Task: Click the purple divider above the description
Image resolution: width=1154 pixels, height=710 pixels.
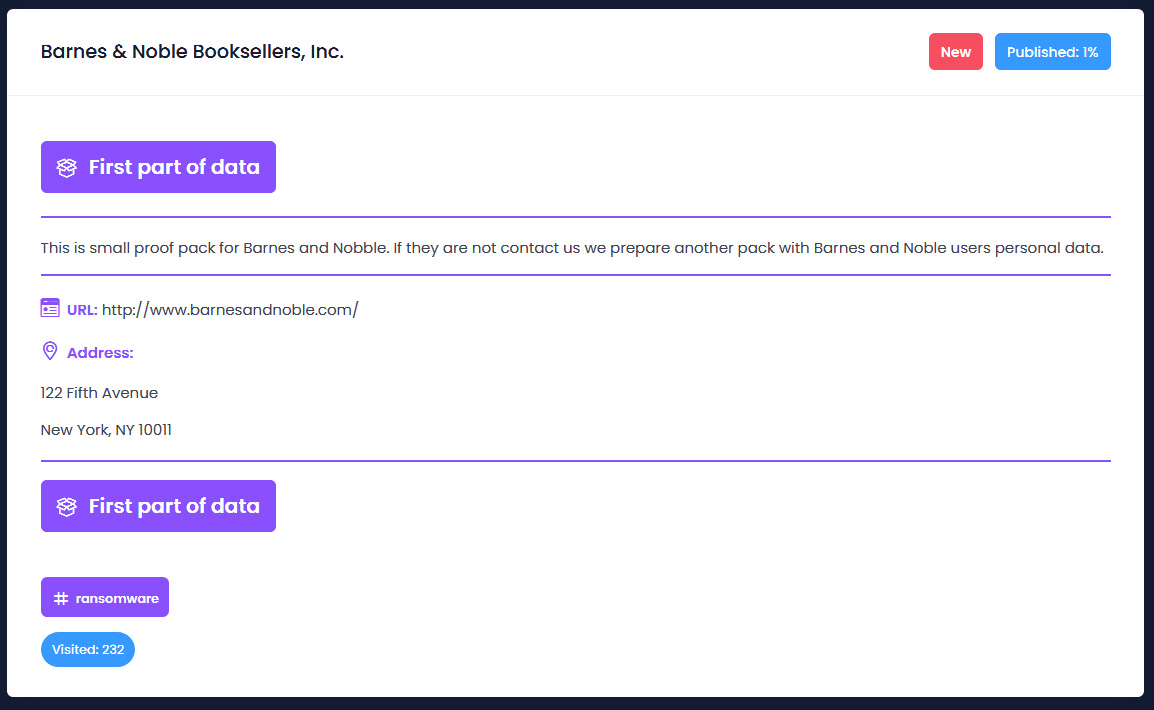Action: [x=574, y=214]
